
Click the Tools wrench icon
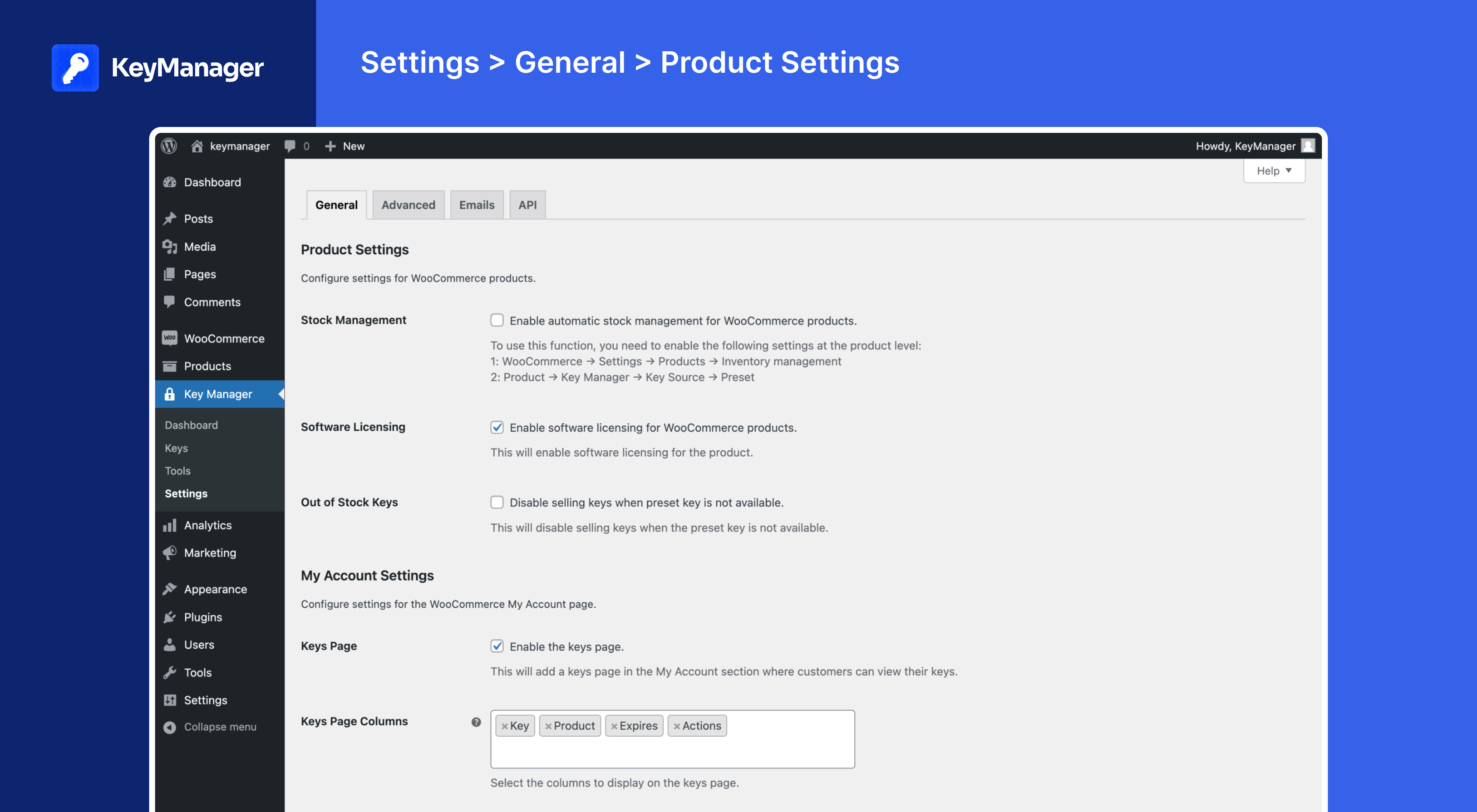point(170,673)
